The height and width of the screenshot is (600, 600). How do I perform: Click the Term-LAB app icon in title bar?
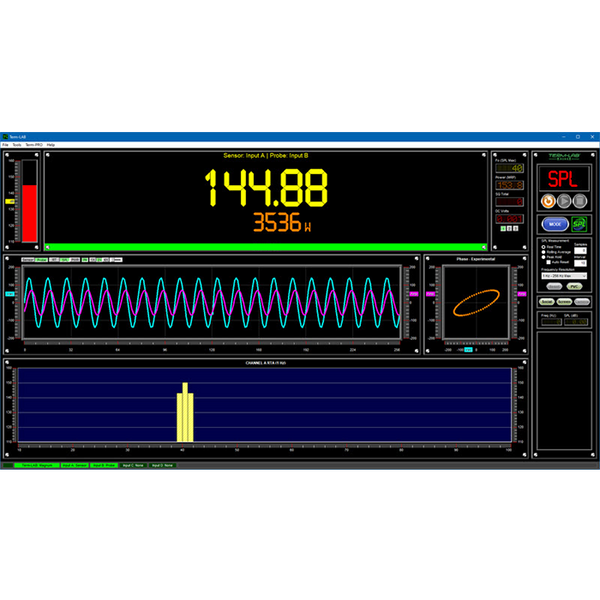point(5,136)
